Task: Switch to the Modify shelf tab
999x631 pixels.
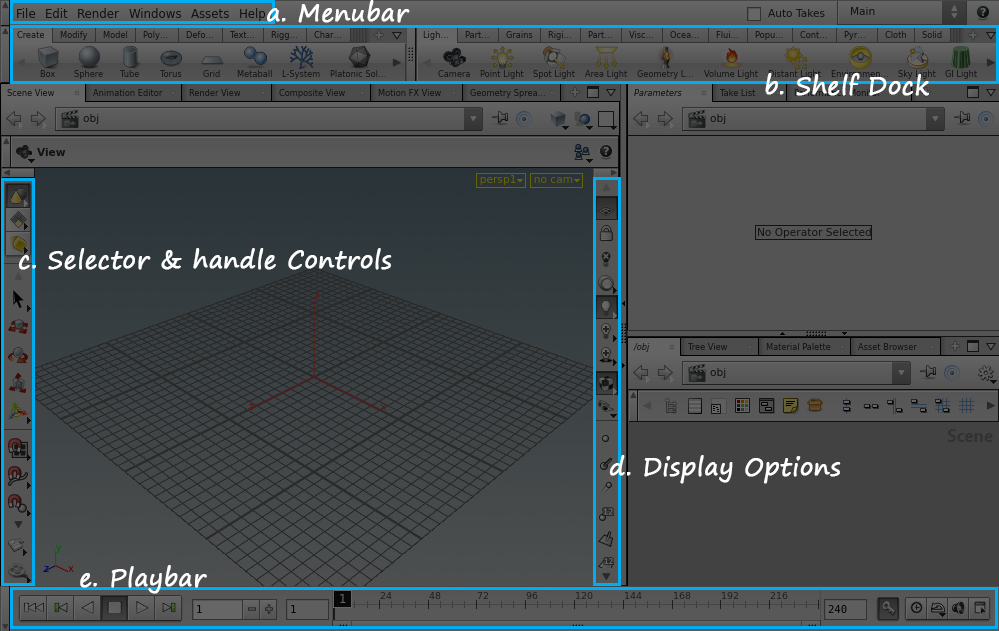Action: click(x=73, y=35)
